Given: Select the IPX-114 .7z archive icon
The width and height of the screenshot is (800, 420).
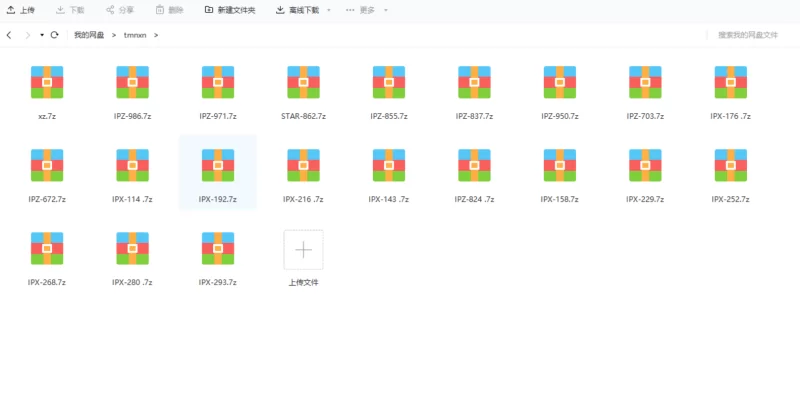Looking at the screenshot, I should coord(133,165).
